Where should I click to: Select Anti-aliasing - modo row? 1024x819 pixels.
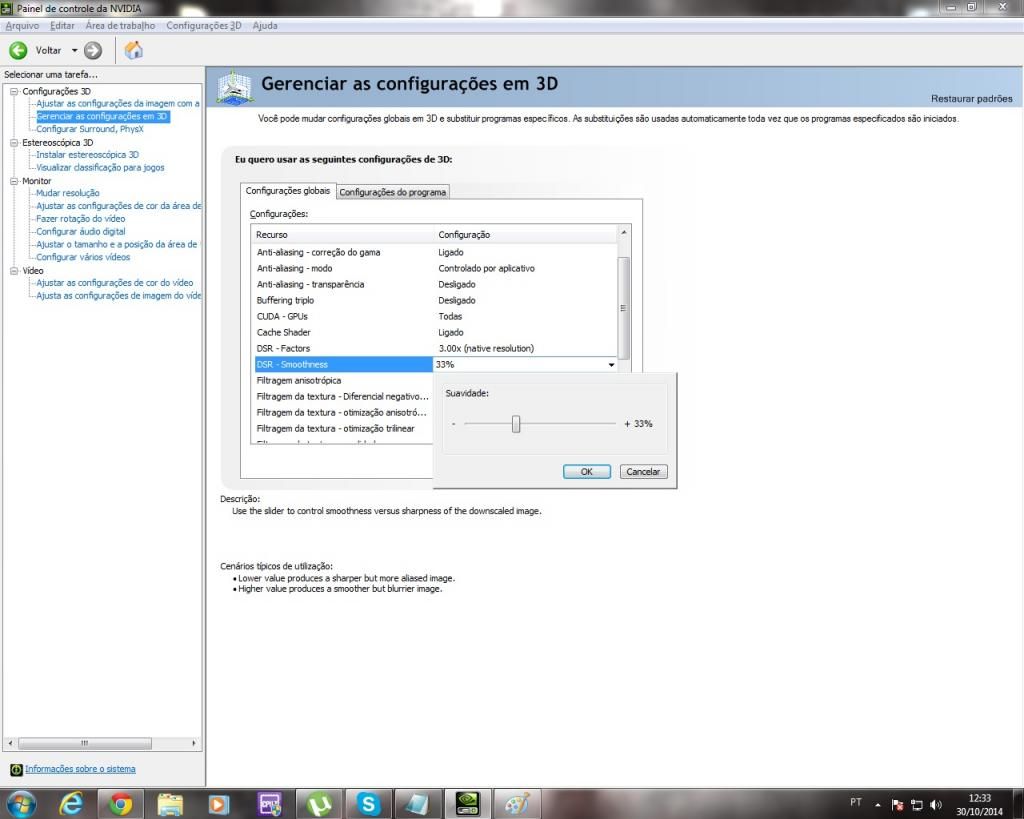pyautogui.click(x=435, y=268)
